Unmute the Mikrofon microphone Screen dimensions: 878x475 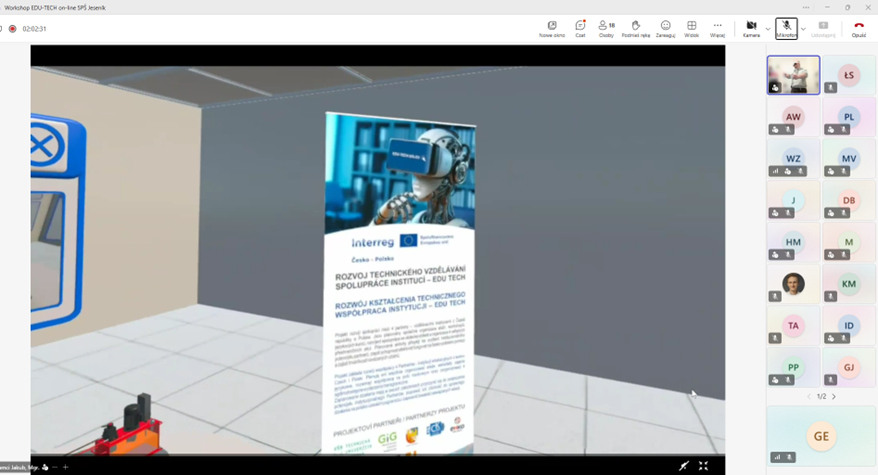(786, 28)
